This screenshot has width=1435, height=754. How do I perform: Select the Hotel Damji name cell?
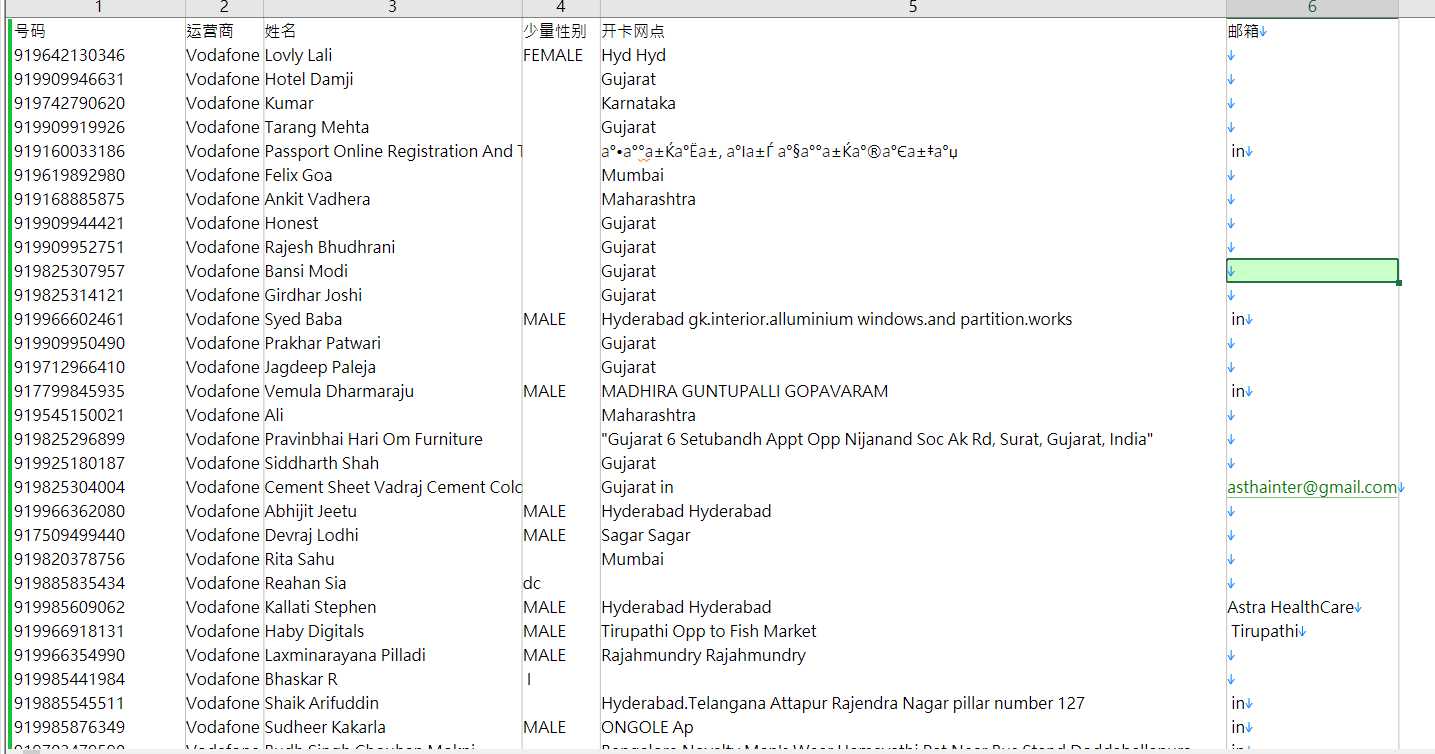click(392, 79)
